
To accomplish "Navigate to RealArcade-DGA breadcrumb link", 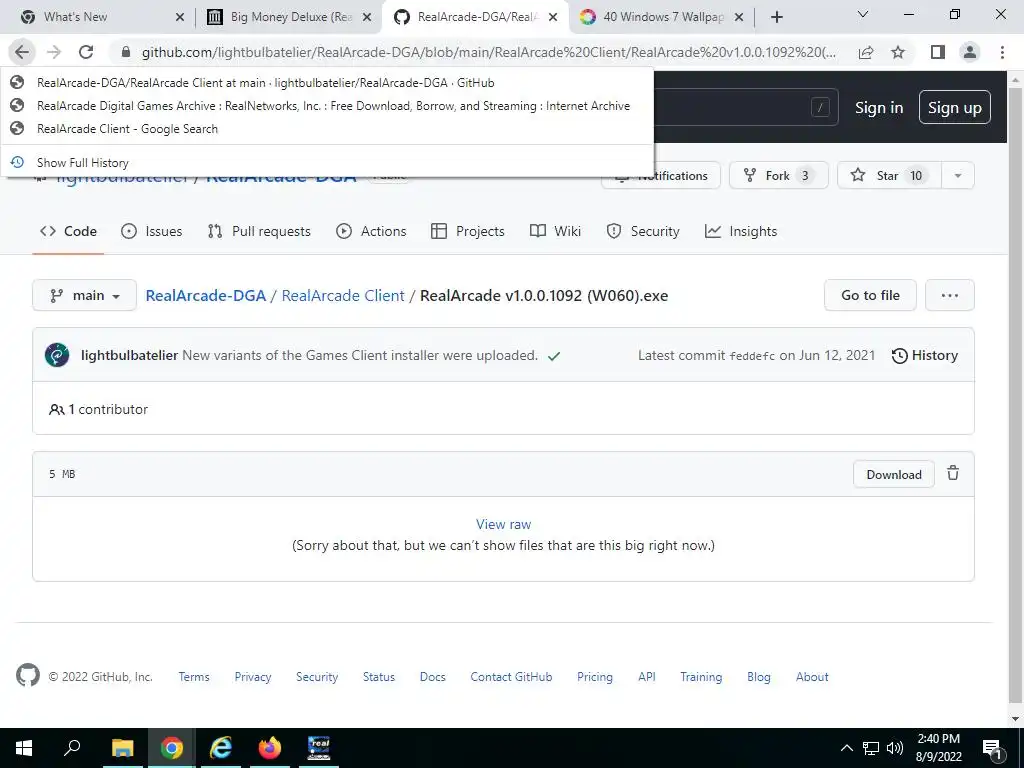I will pos(206,296).
